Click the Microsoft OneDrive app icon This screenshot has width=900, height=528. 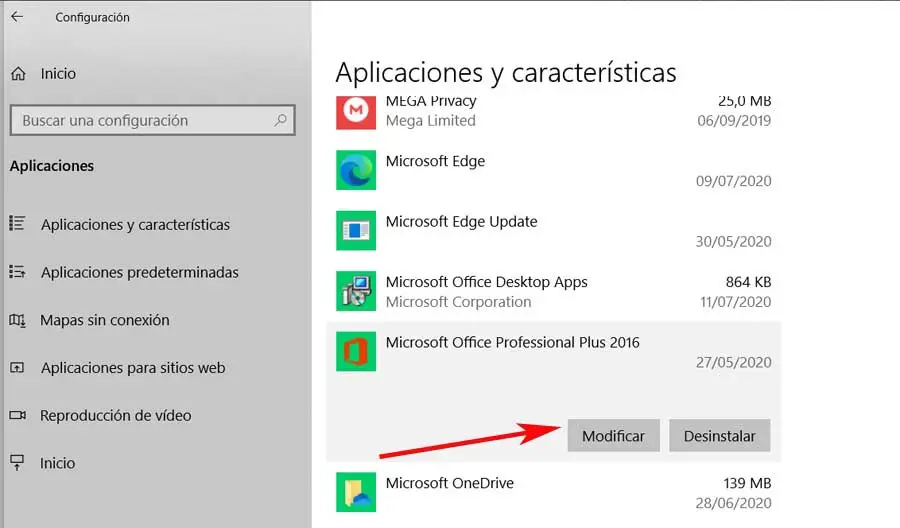(356, 492)
